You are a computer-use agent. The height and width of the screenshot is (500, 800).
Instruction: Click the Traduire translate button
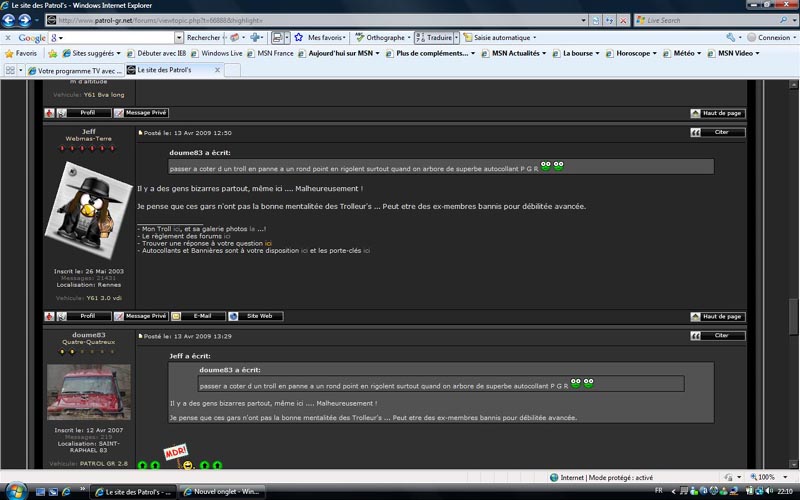(x=434, y=38)
